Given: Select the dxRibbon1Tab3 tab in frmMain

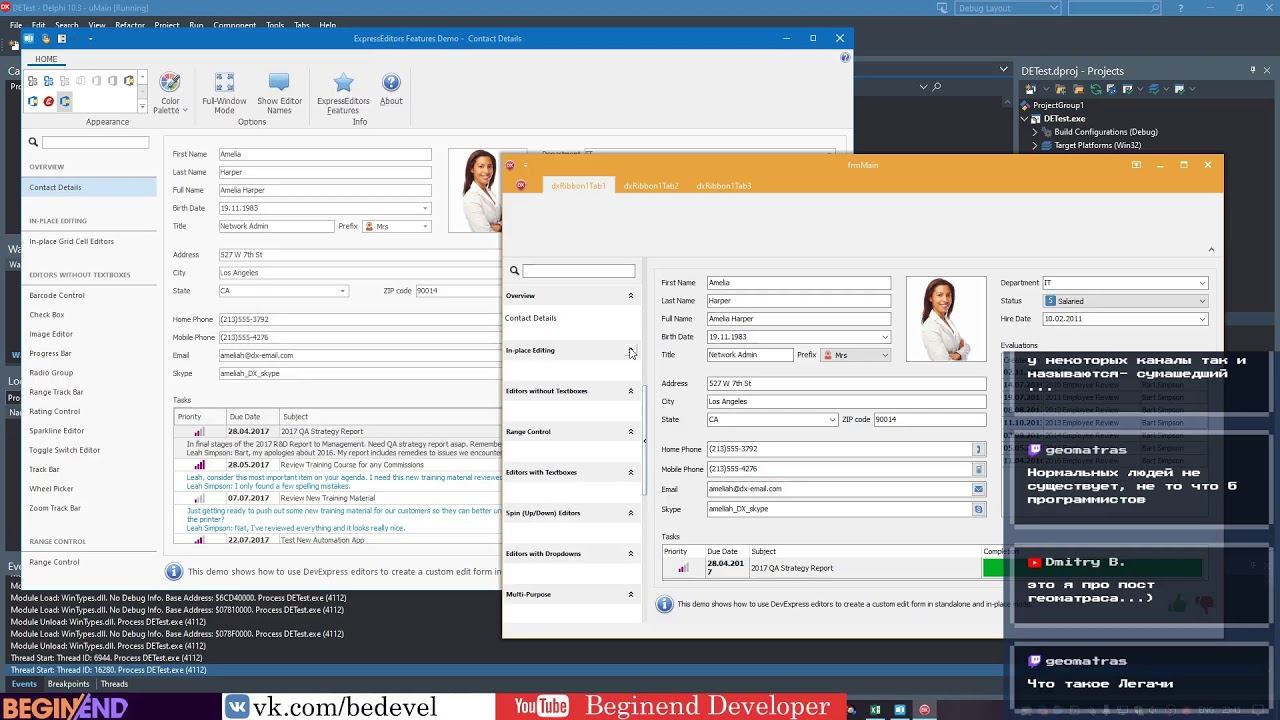Looking at the screenshot, I should point(724,186).
